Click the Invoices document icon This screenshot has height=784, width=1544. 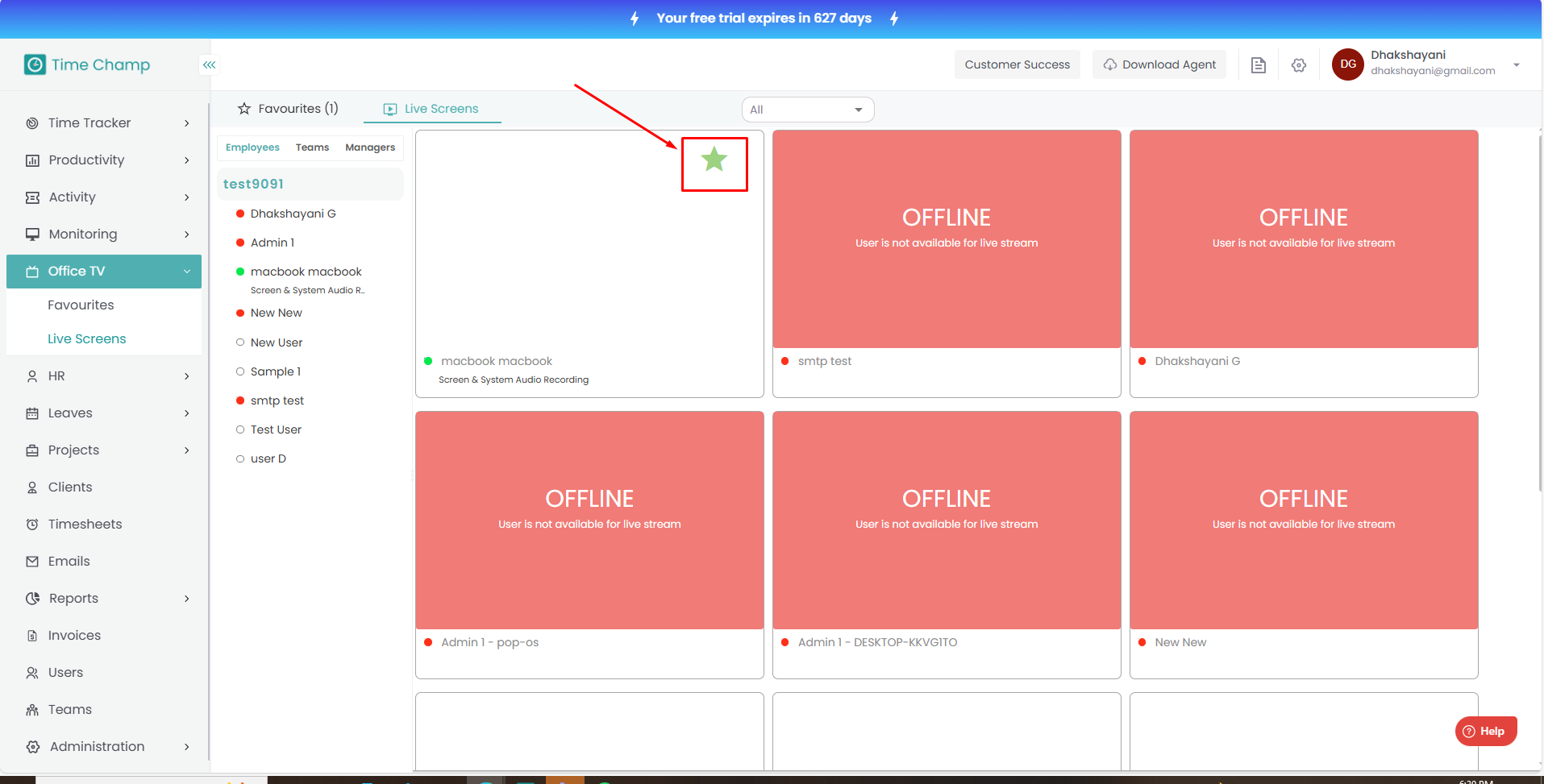pos(32,636)
